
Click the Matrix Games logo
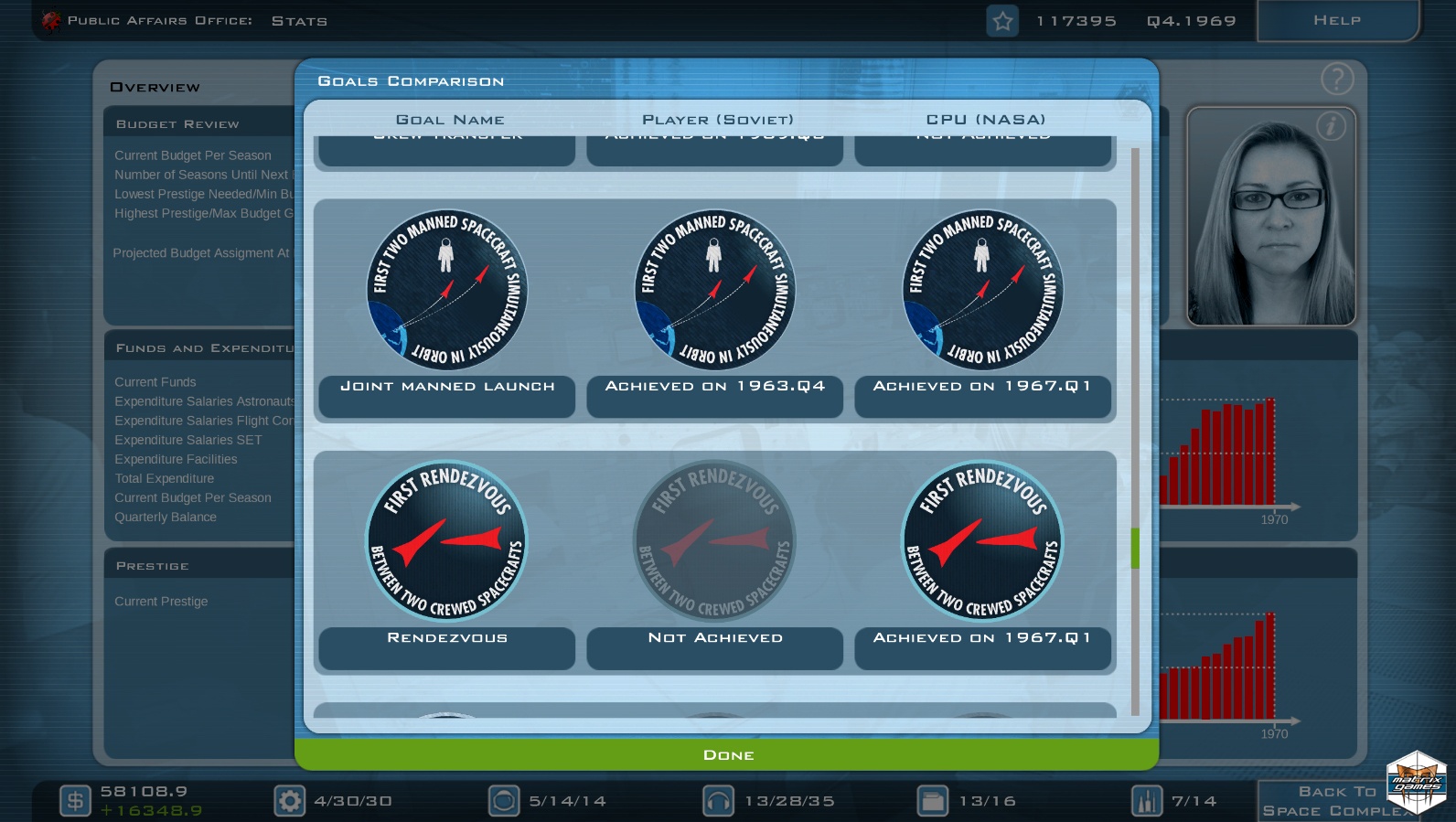tap(1417, 783)
